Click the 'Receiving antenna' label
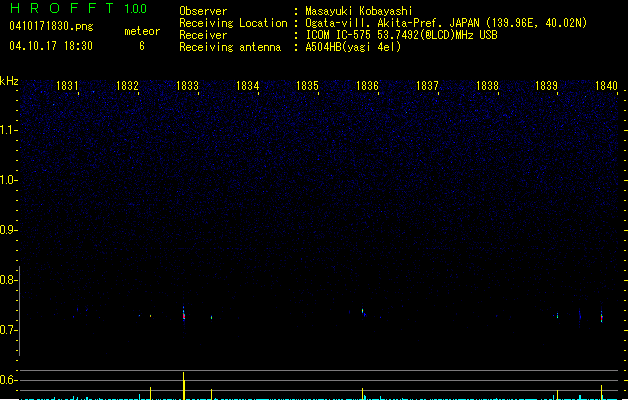This screenshot has height=400, width=629. coord(230,47)
